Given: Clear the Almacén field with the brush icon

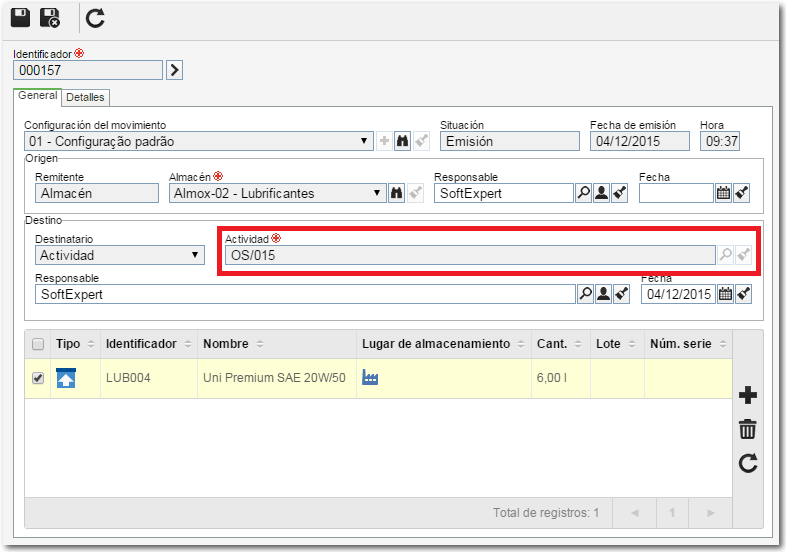Looking at the screenshot, I should coord(416,193).
